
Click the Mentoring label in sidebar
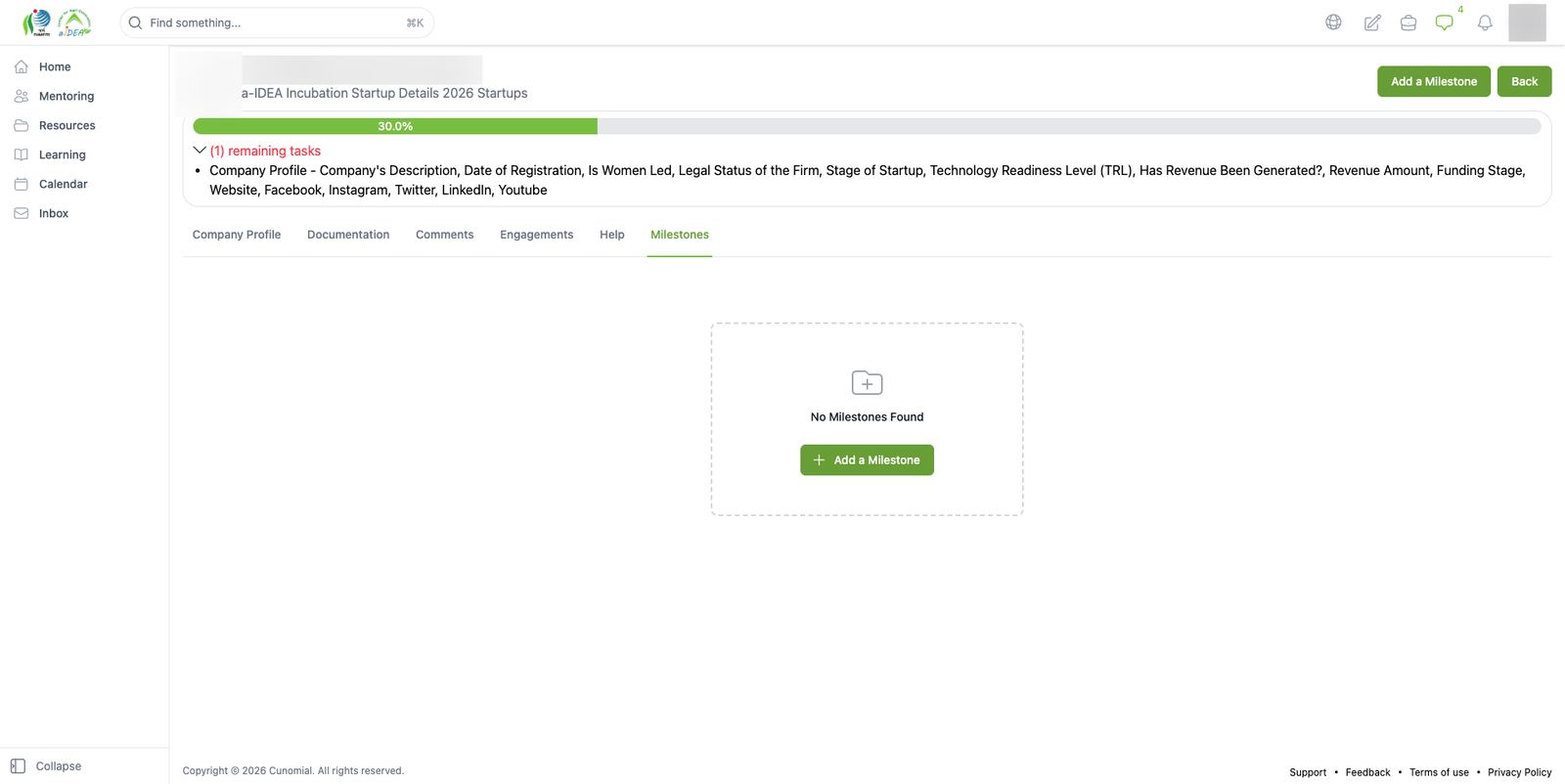coord(67,96)
